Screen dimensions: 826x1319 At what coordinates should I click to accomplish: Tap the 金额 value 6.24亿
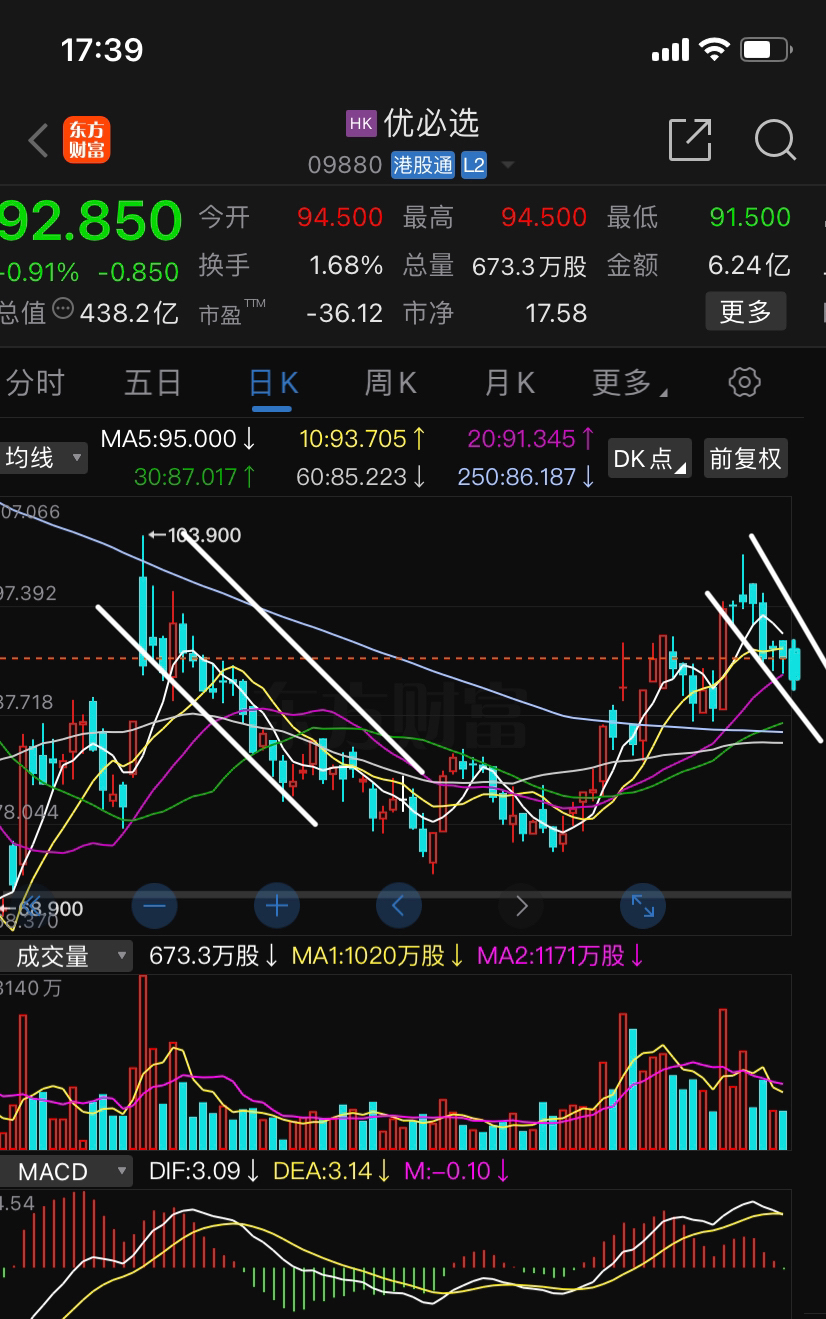point(749,265)
